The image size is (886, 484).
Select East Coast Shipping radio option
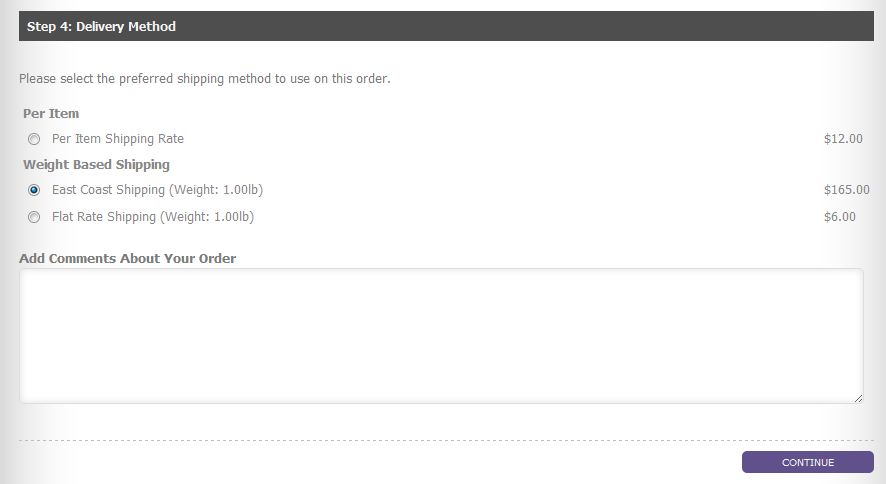point(34,190)
